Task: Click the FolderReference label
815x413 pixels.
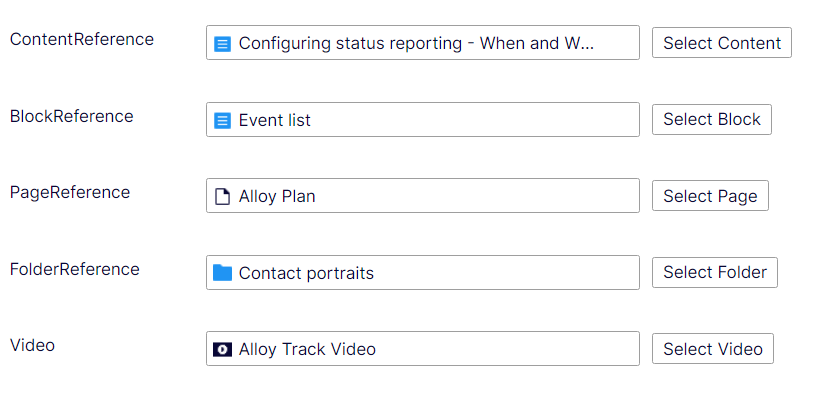Action: (x=75, y=269)
